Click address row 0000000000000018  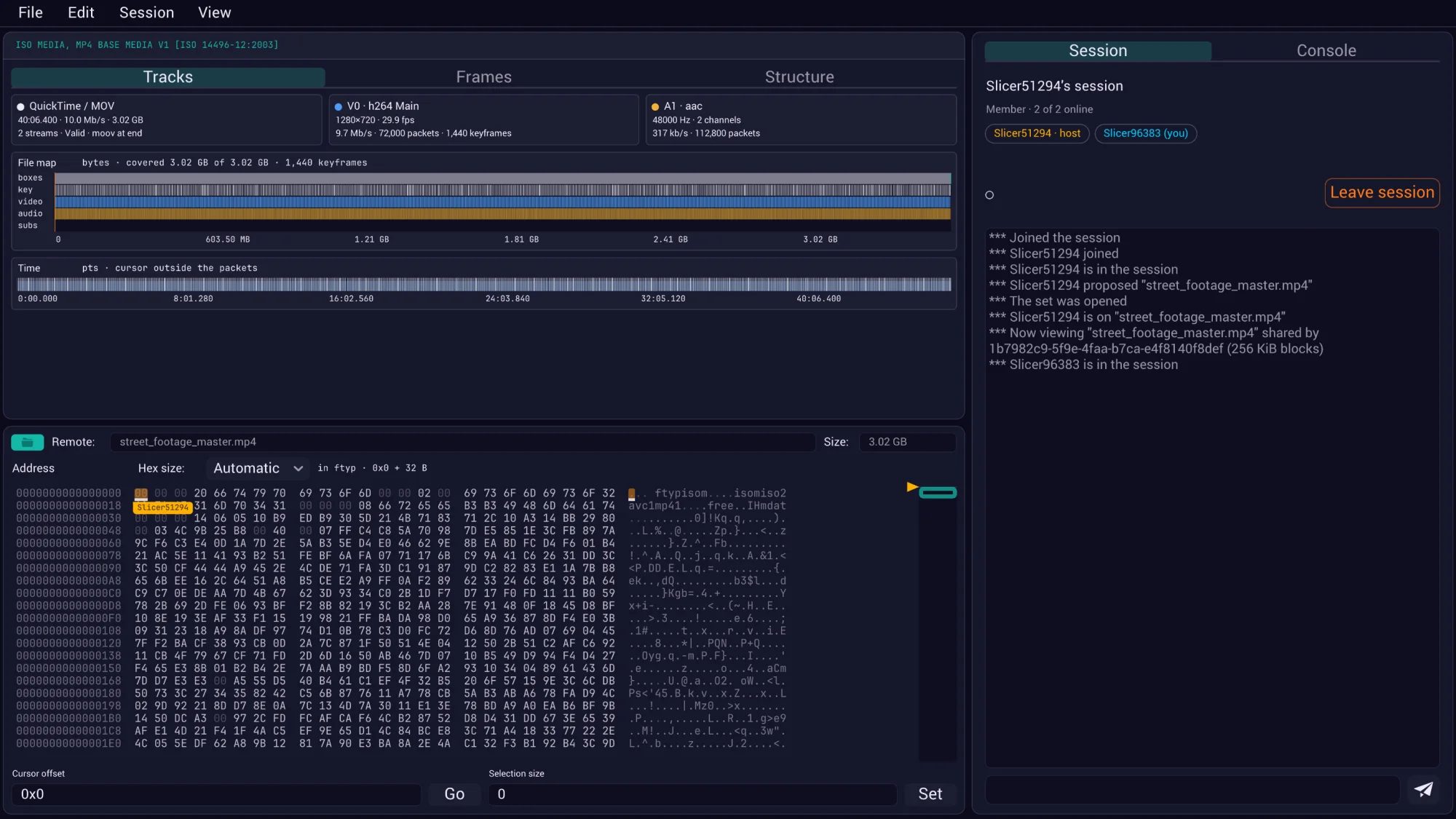click(68, 505)
